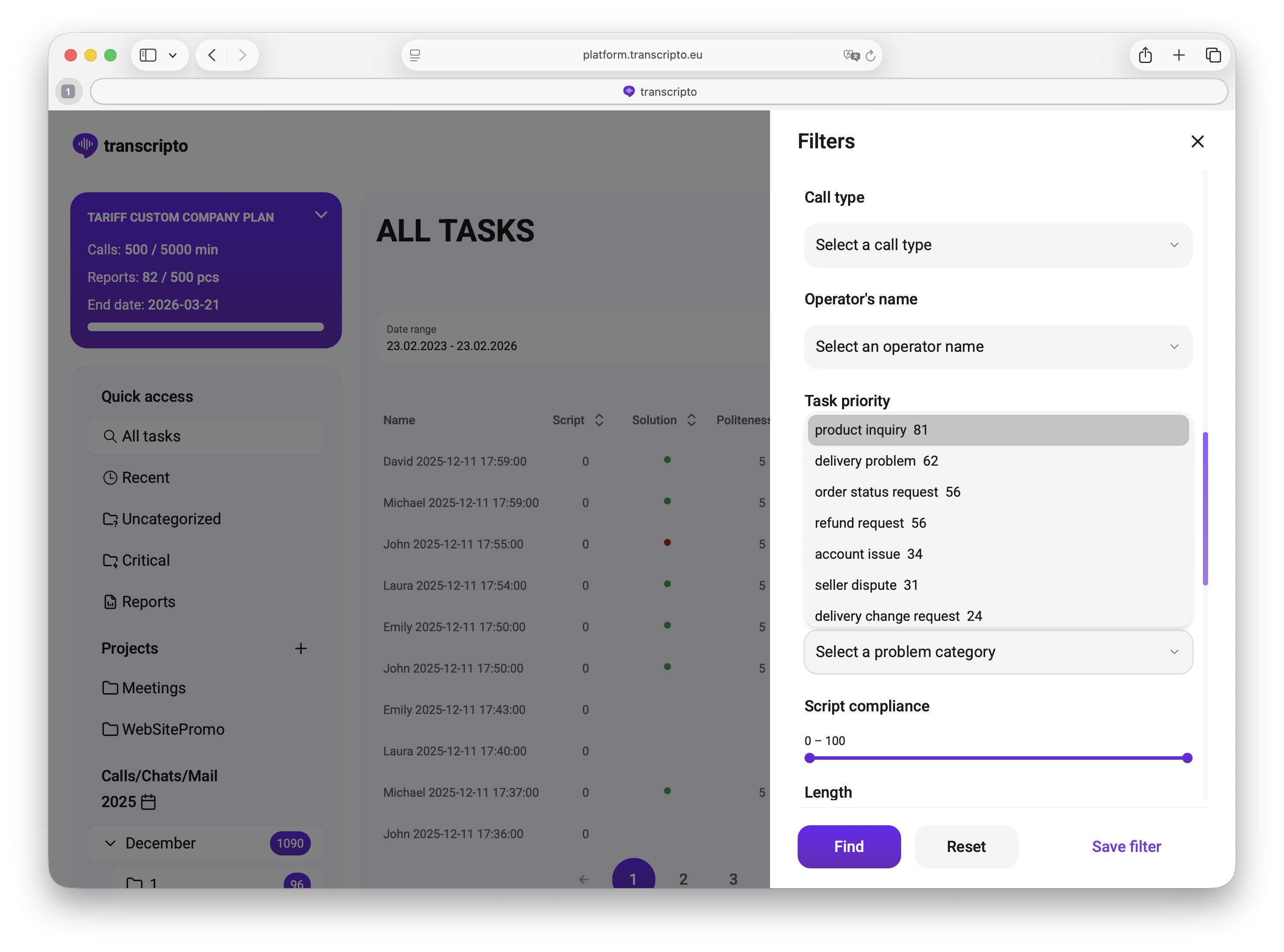
Task: Click the Safari share icon
Action: coord(1145,55)
